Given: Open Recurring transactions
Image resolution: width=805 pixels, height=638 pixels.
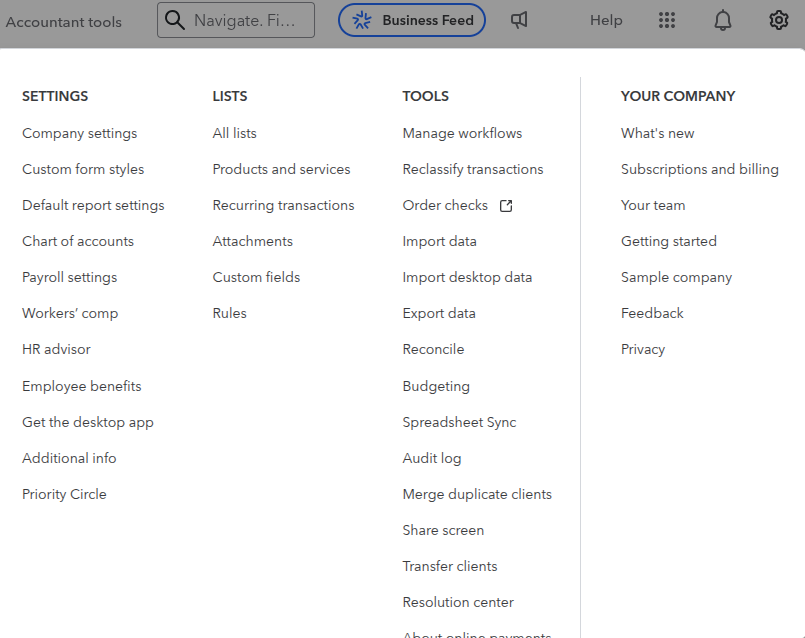Looking at the screenshot, I should [x=283, y=205].
